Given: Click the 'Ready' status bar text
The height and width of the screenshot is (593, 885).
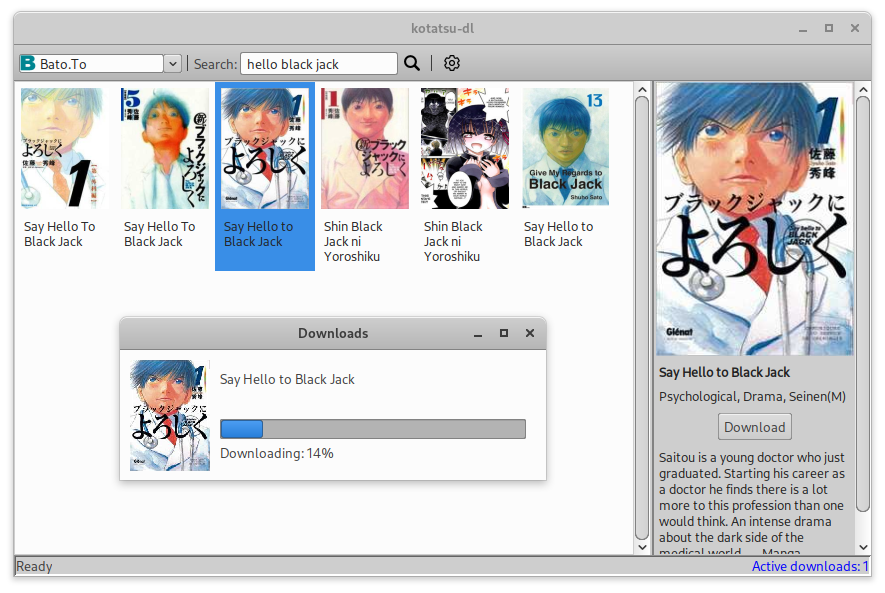Looking at the screenshot, I should click(x=34, y=566).
